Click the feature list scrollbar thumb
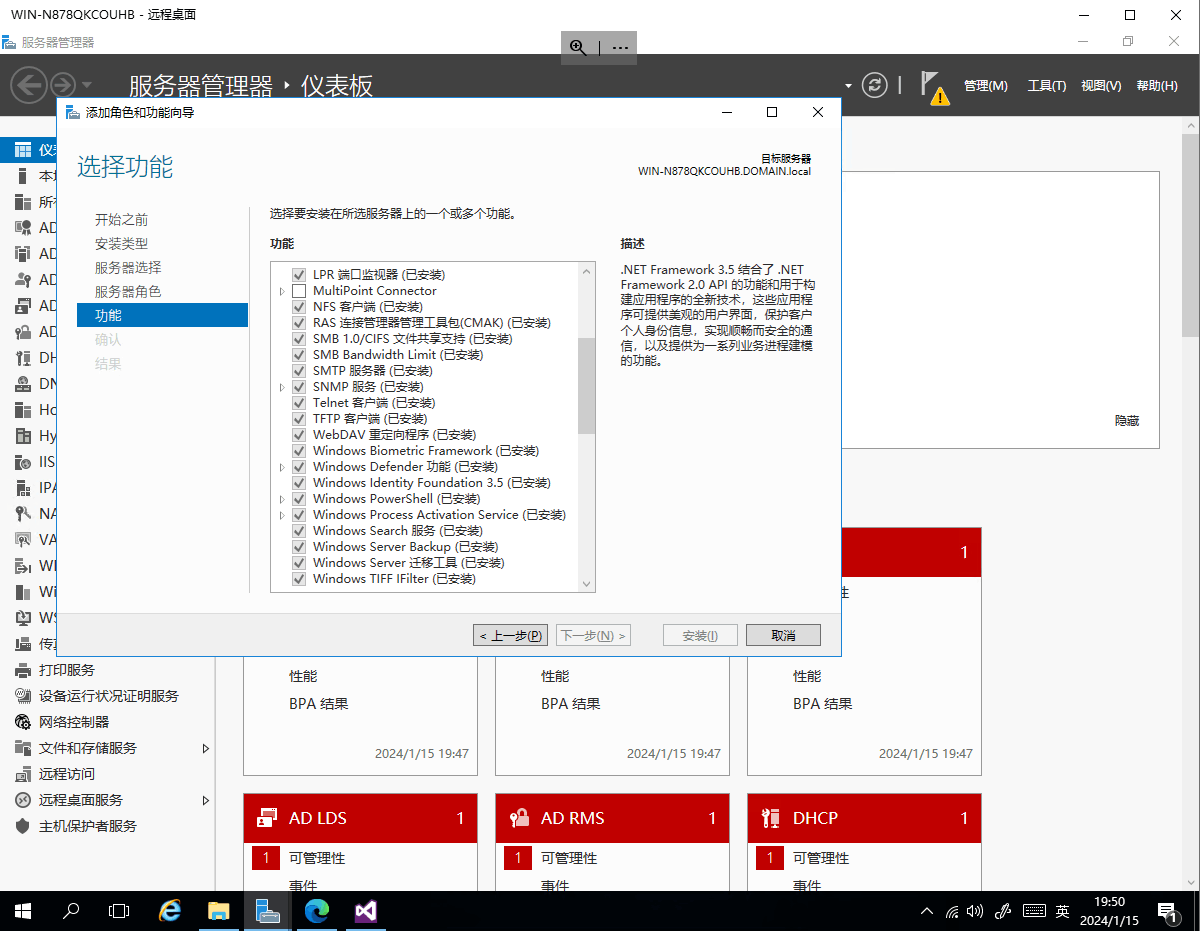Viewport: 1200px width, 931px height. tap(586, 386)
